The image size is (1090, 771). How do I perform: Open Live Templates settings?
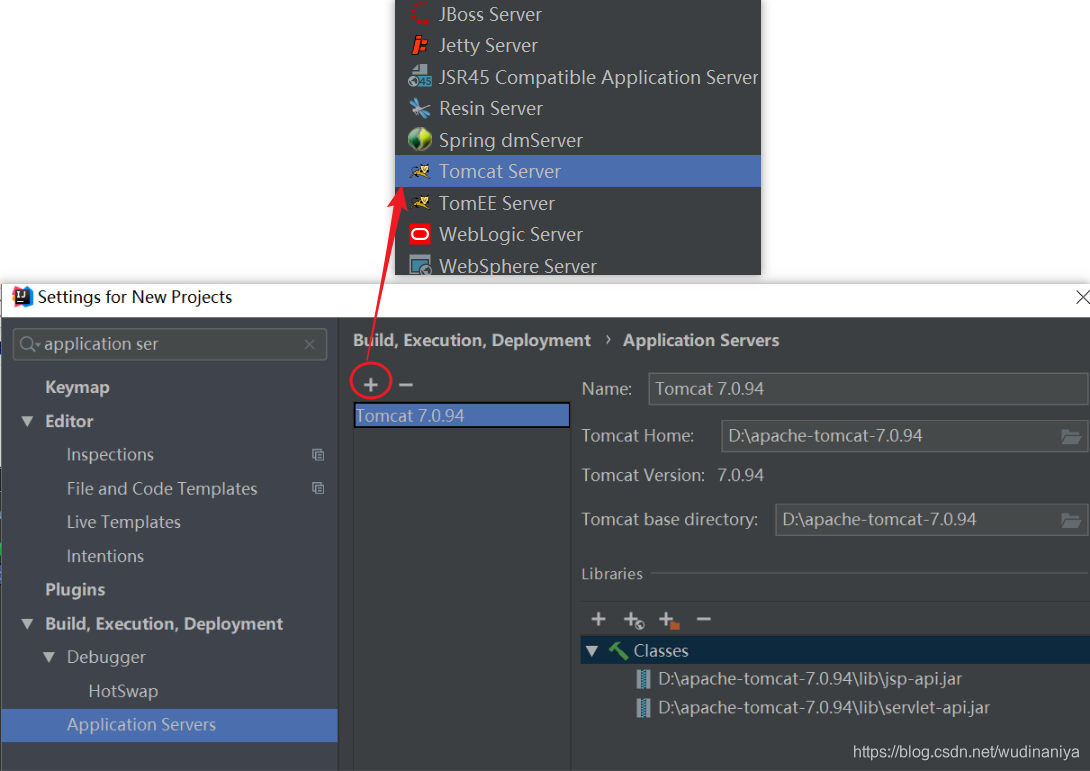(x=124, y=522)
